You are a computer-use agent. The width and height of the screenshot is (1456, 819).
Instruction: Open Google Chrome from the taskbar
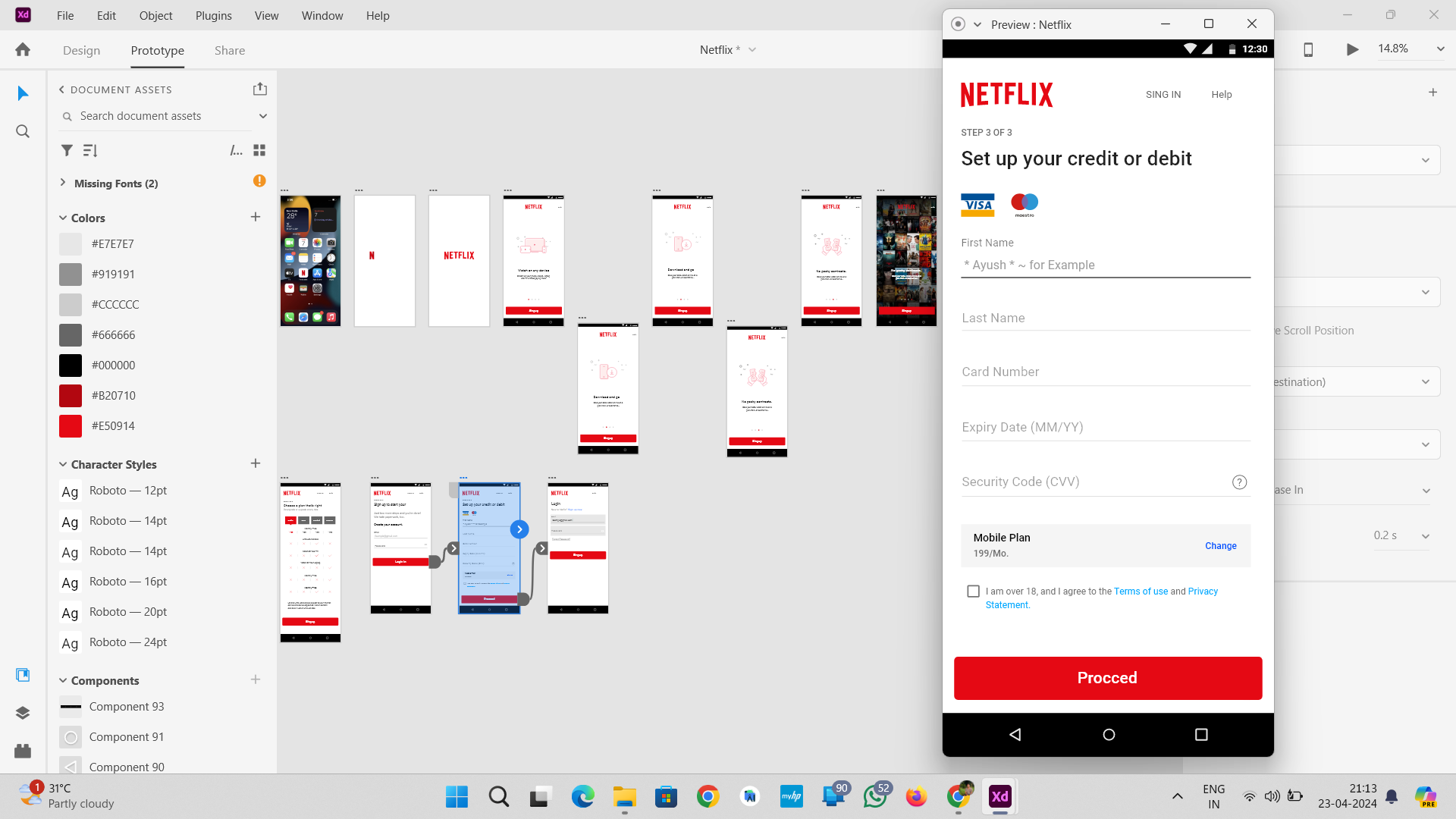point(708,796)
